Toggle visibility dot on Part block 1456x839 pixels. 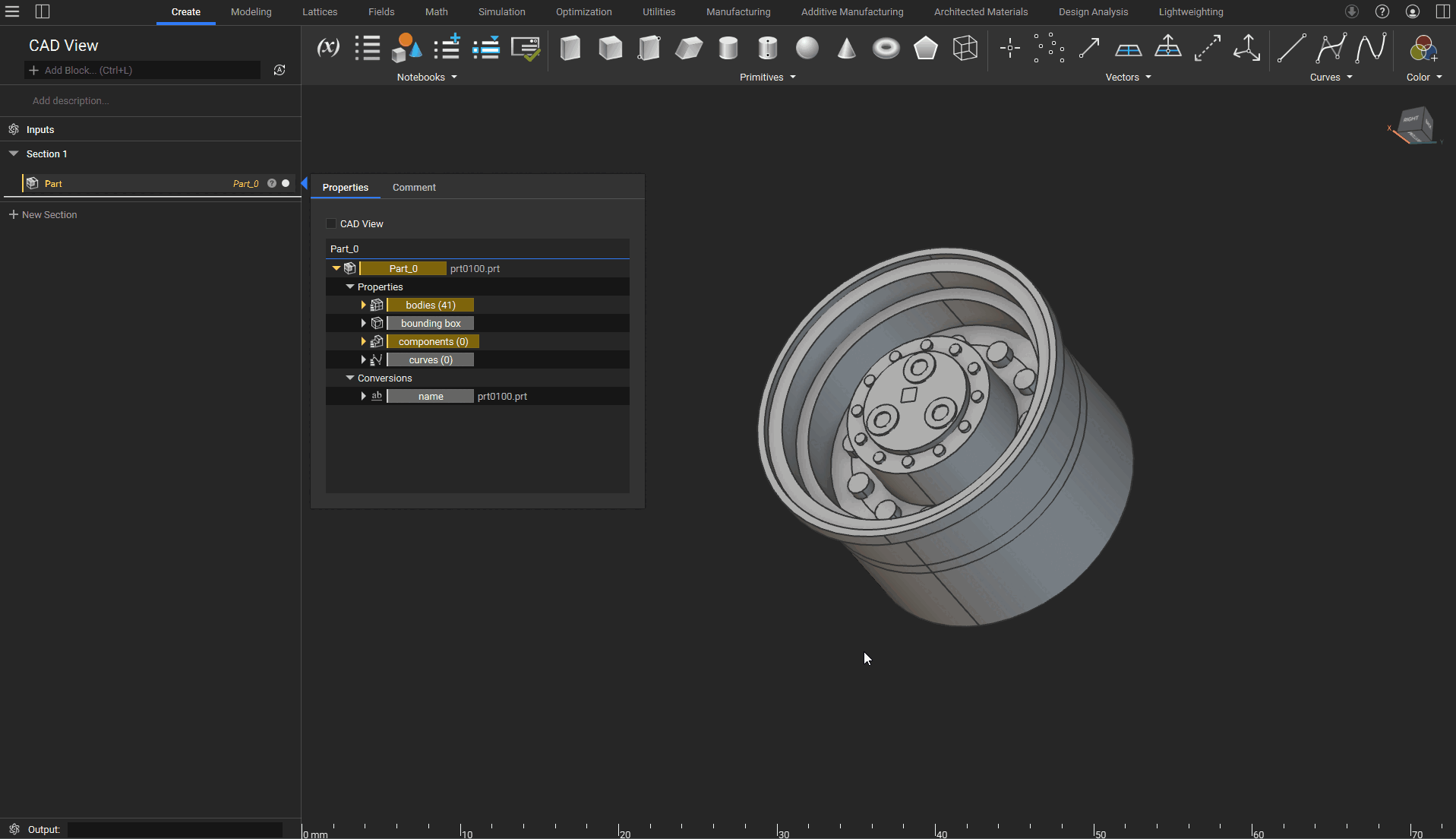286,184
